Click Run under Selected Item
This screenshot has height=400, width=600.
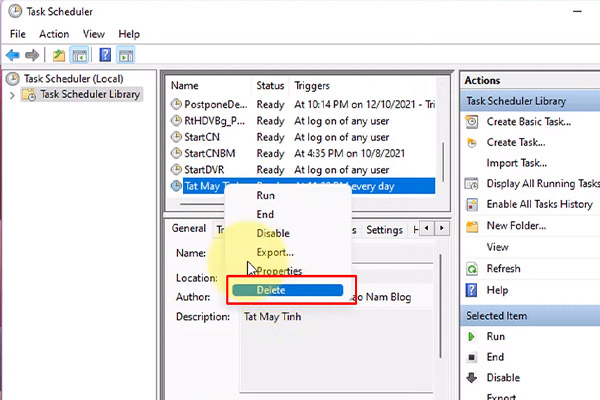pos(496,336)
